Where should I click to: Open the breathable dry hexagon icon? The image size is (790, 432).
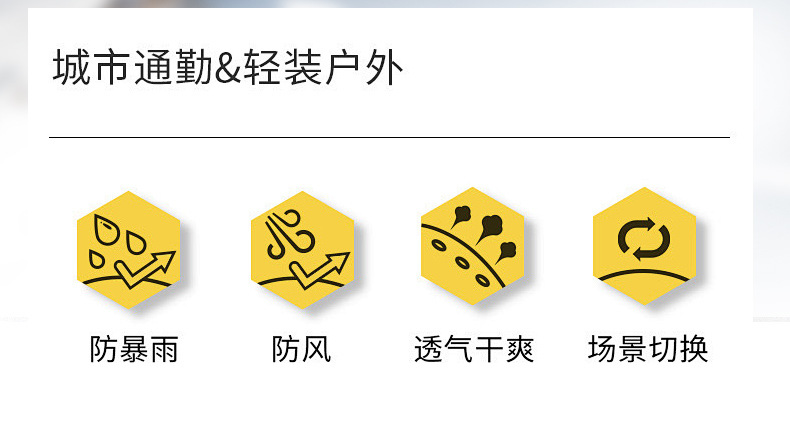[473, 246]
